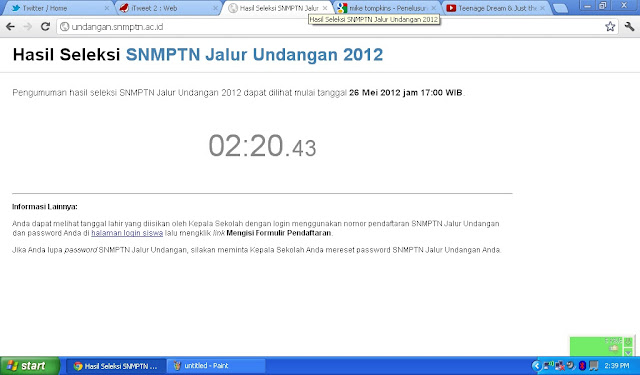Open the Windows start menu
The height and width of the screenshot is (375, 640).
click(30, 366)
